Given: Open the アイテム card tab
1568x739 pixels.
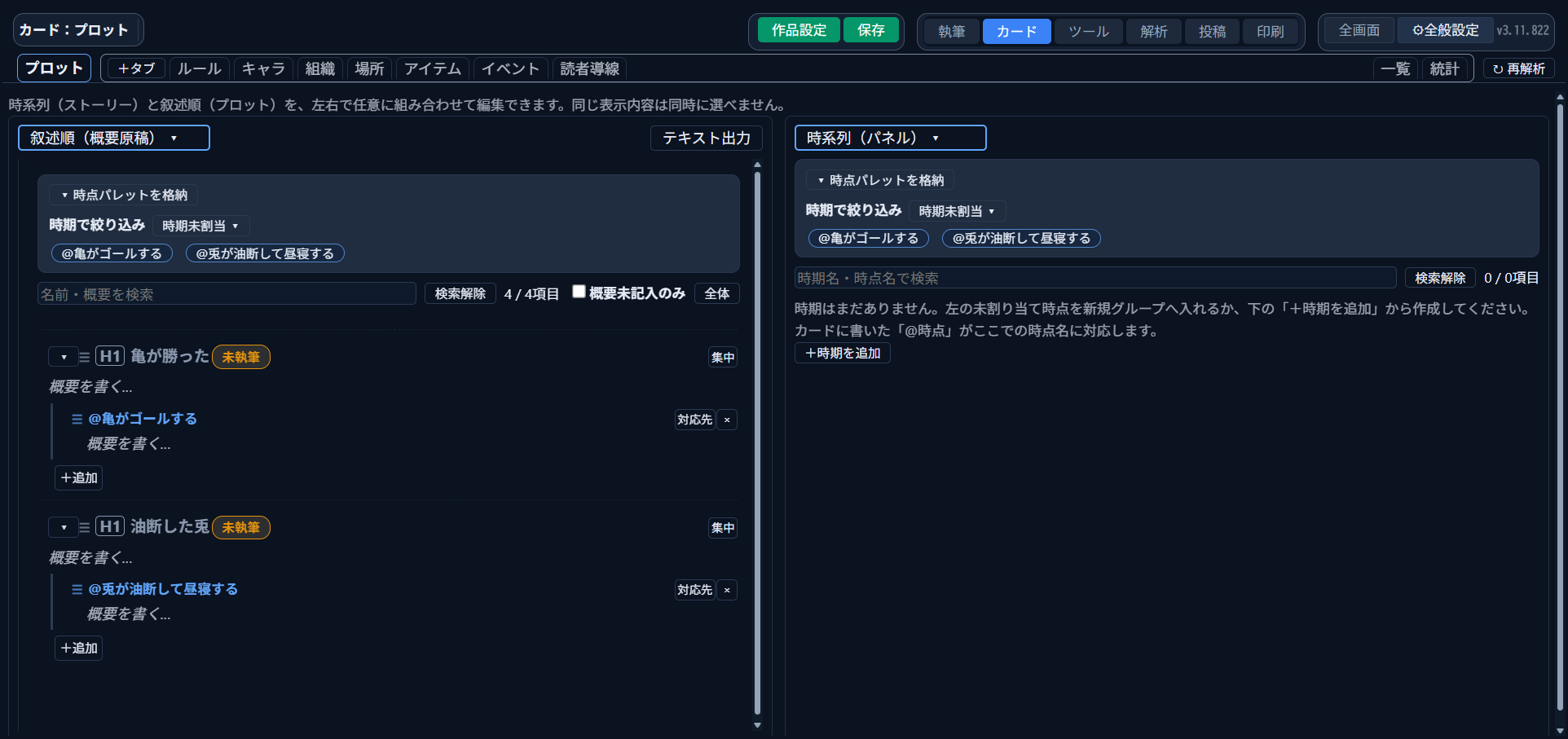Looking at the screenshot, I should click(x=433, y=69).
